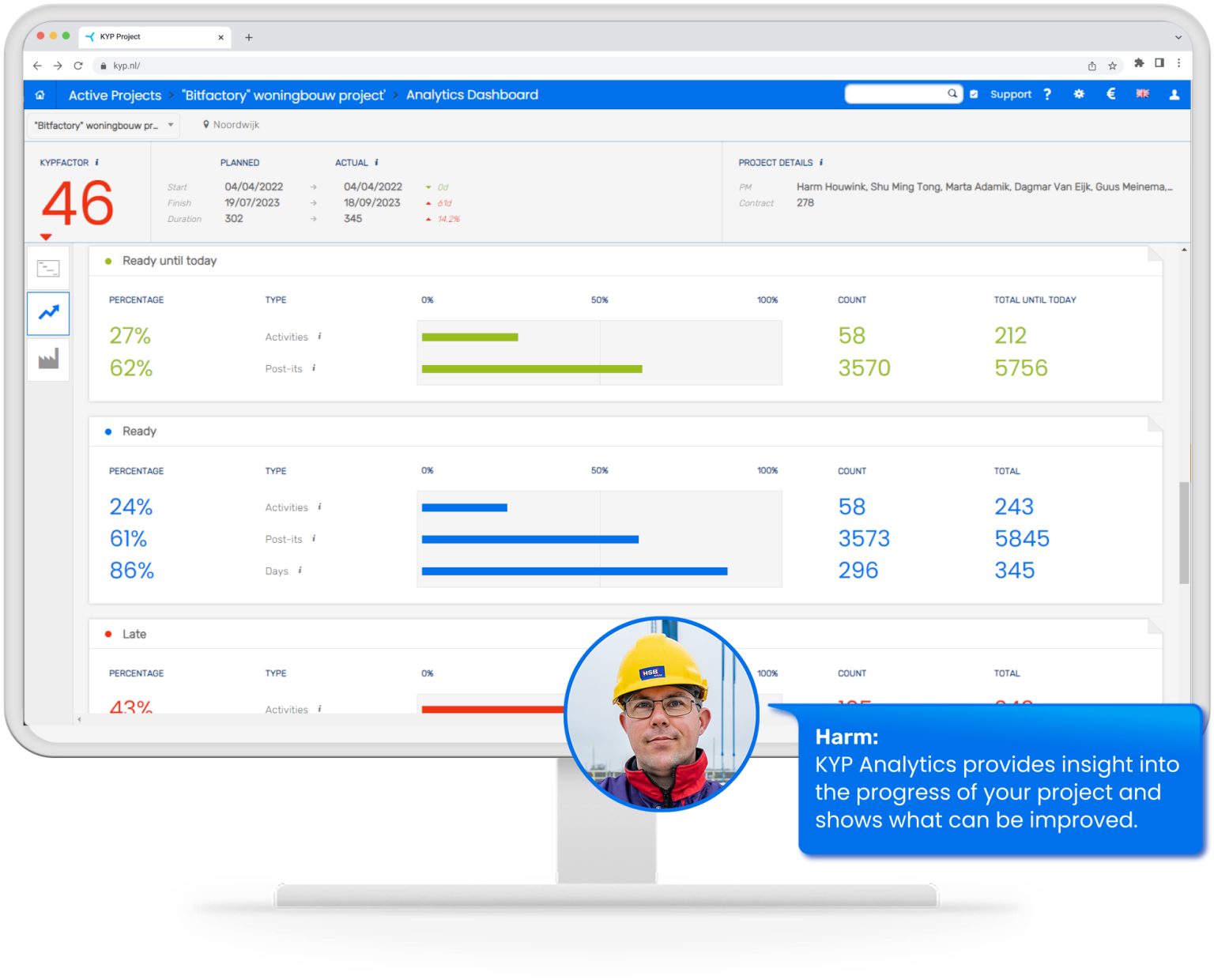1214x980 pixels.
Task: Click the blue Days progress bar
Action: coord(575,571)
